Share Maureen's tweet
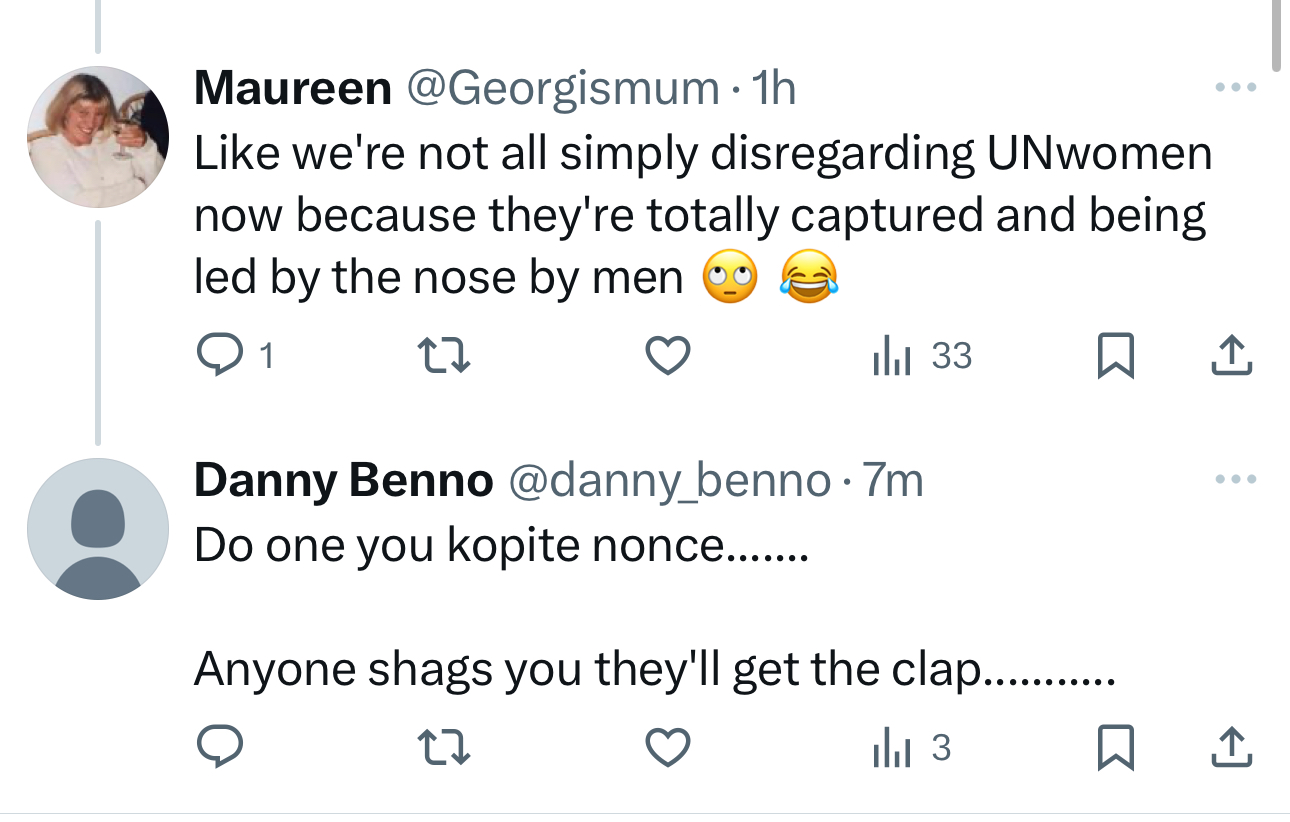The image size is (1290, 822). (1231, 356)
